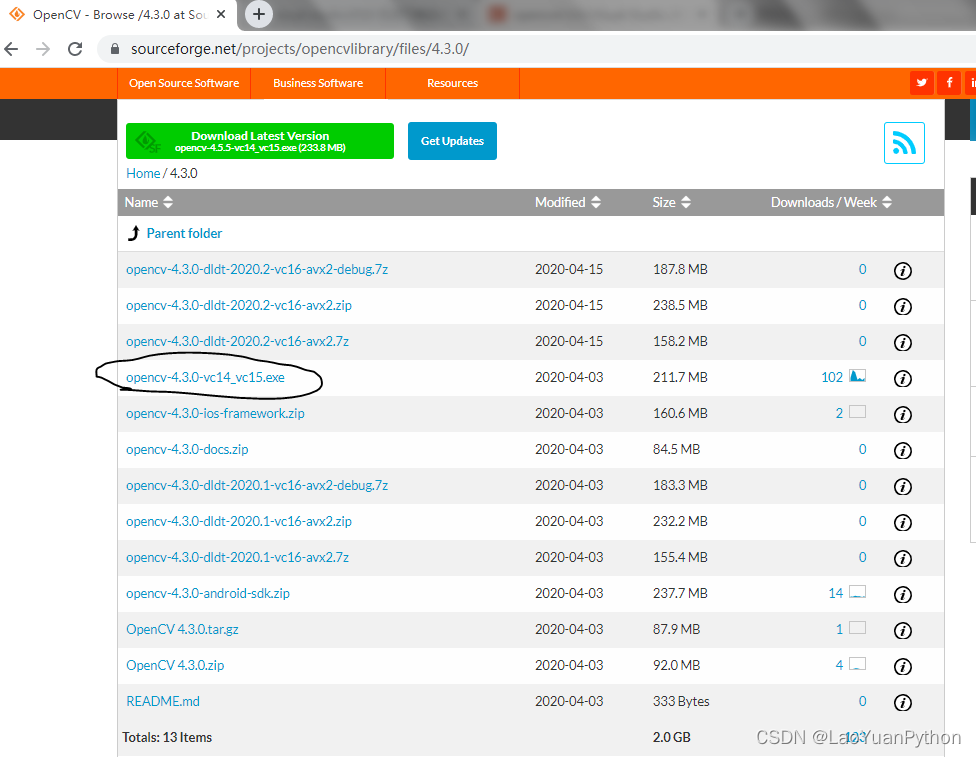
Task: Click the Get Updates button
Action: [x=452, y=141]
